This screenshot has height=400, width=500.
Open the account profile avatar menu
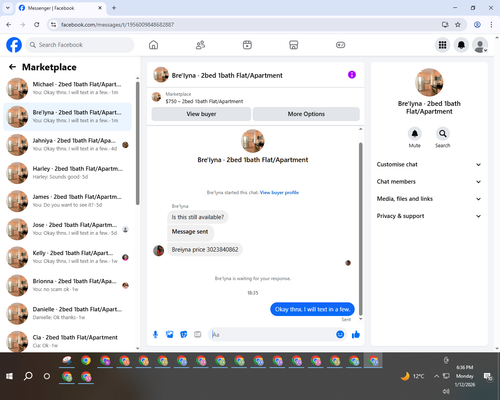[x=480, y=45]
